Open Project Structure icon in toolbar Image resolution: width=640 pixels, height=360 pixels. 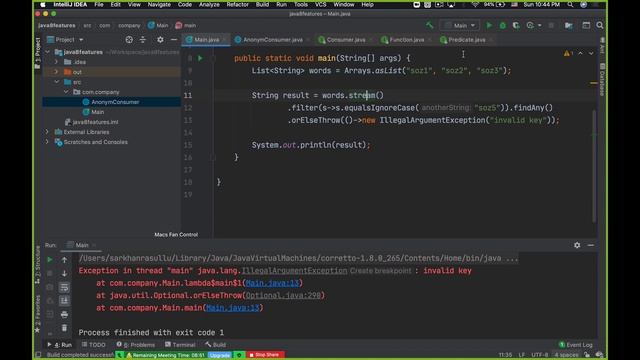(x=569, y=25)
